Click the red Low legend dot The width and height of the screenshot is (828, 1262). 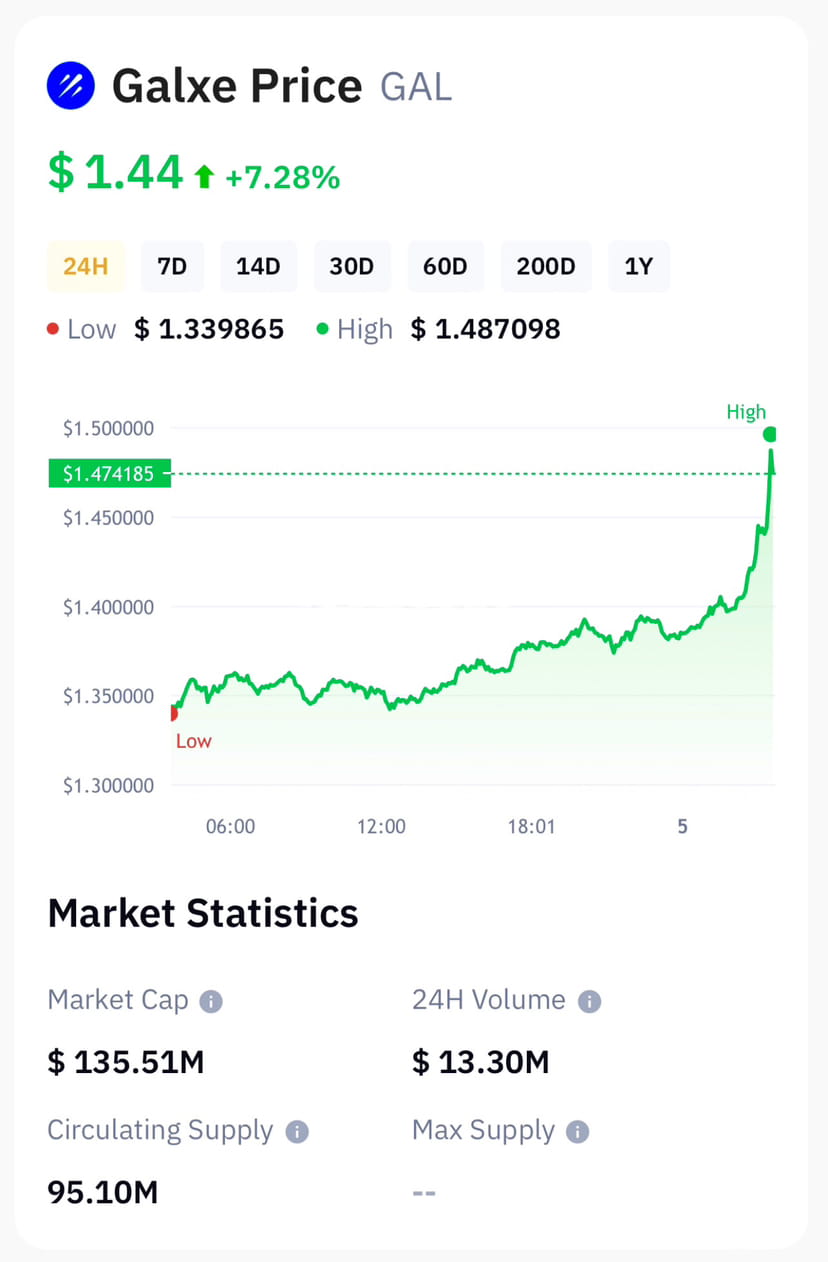[53, 328]
